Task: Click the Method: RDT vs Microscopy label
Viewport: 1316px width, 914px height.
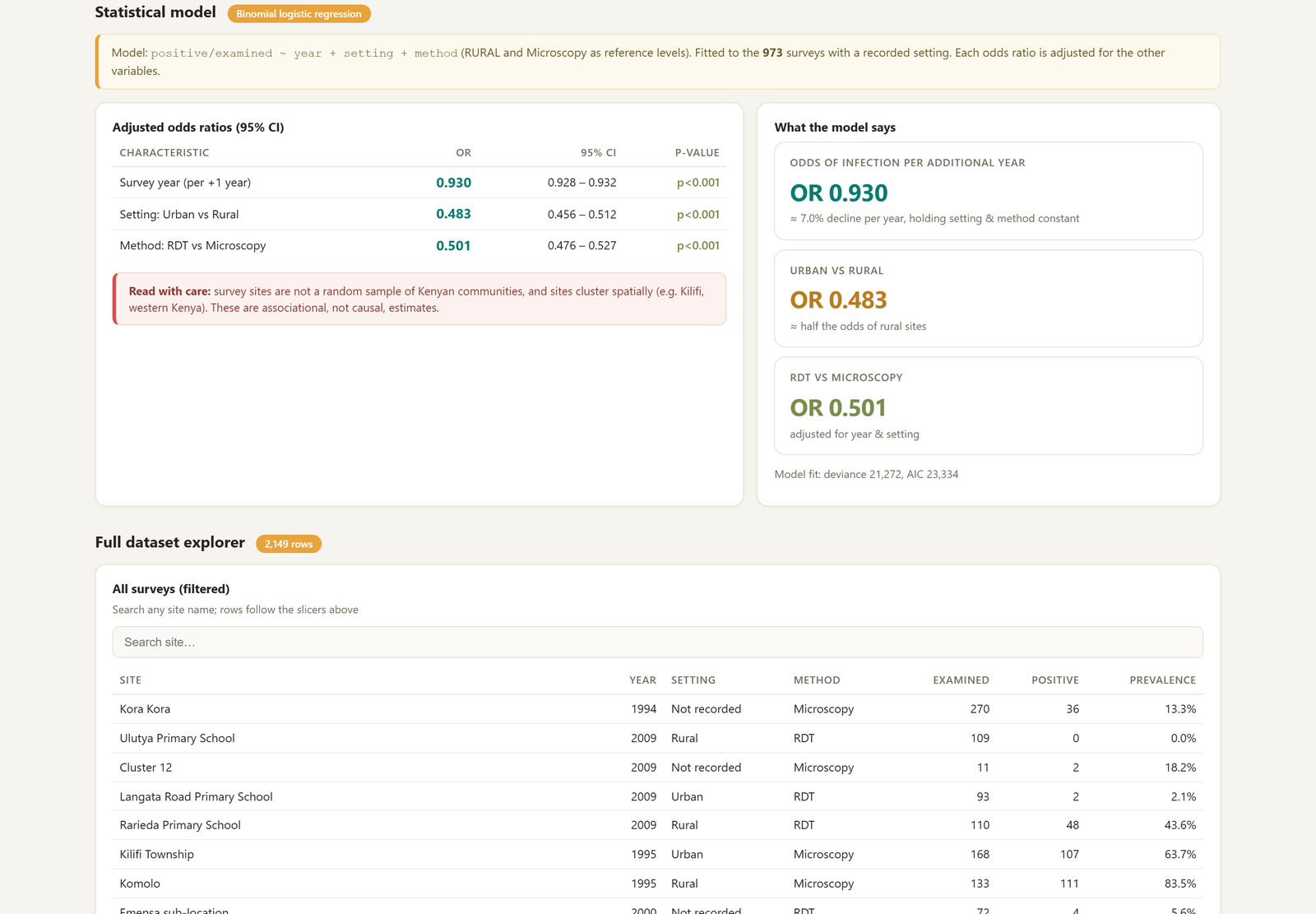Action: click(192, 245)
